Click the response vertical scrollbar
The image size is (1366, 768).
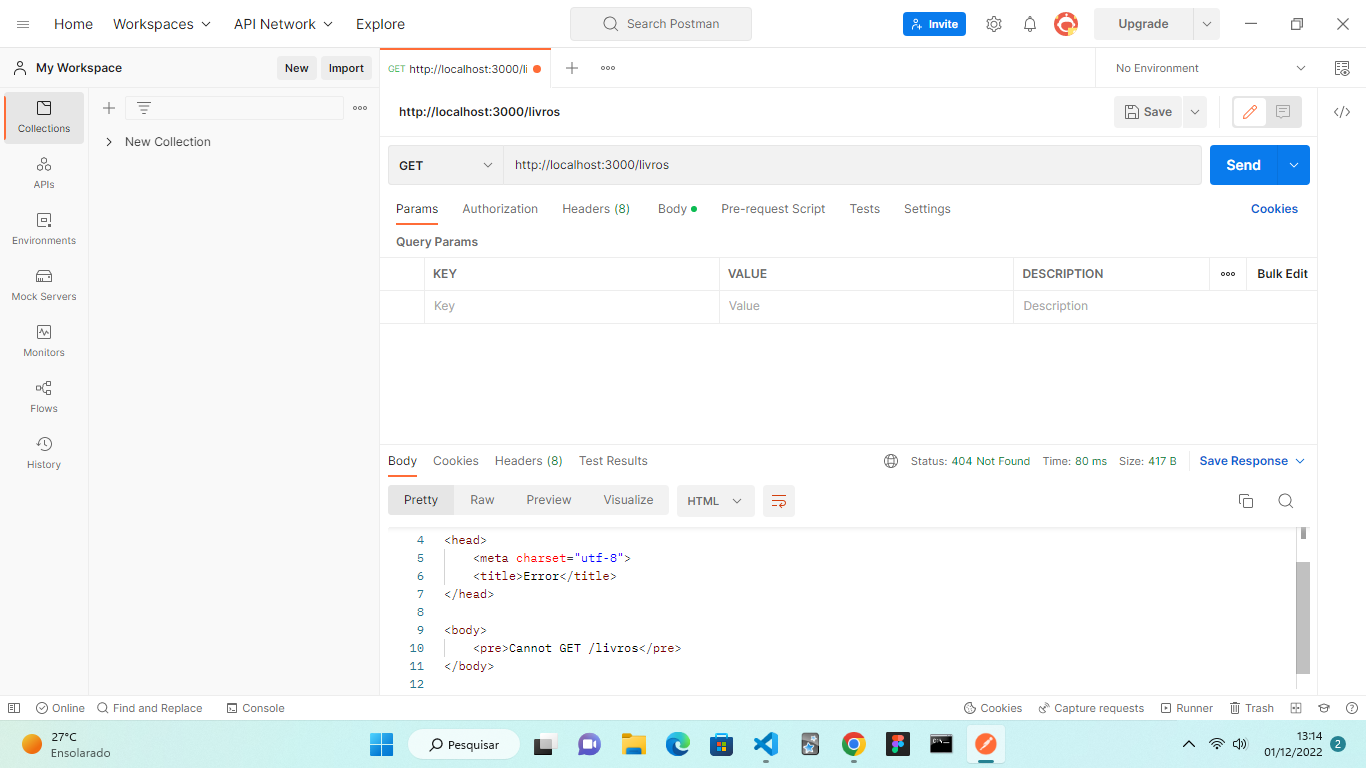(1303, 617)
